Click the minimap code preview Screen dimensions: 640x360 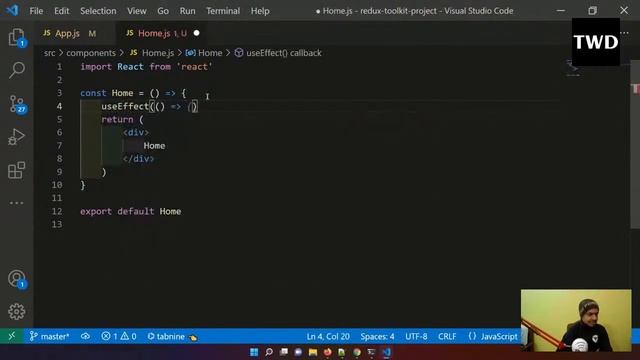[573, 68]
